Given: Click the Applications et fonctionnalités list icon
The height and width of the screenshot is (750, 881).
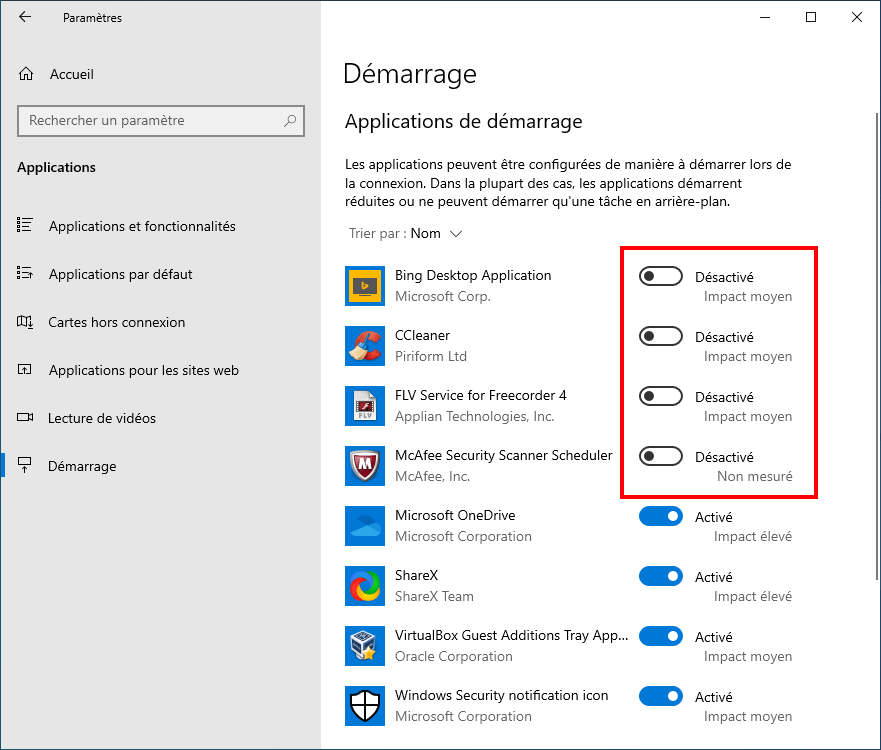Looking at the screenshot, I should pyautogui.click(x=25, y=225).
